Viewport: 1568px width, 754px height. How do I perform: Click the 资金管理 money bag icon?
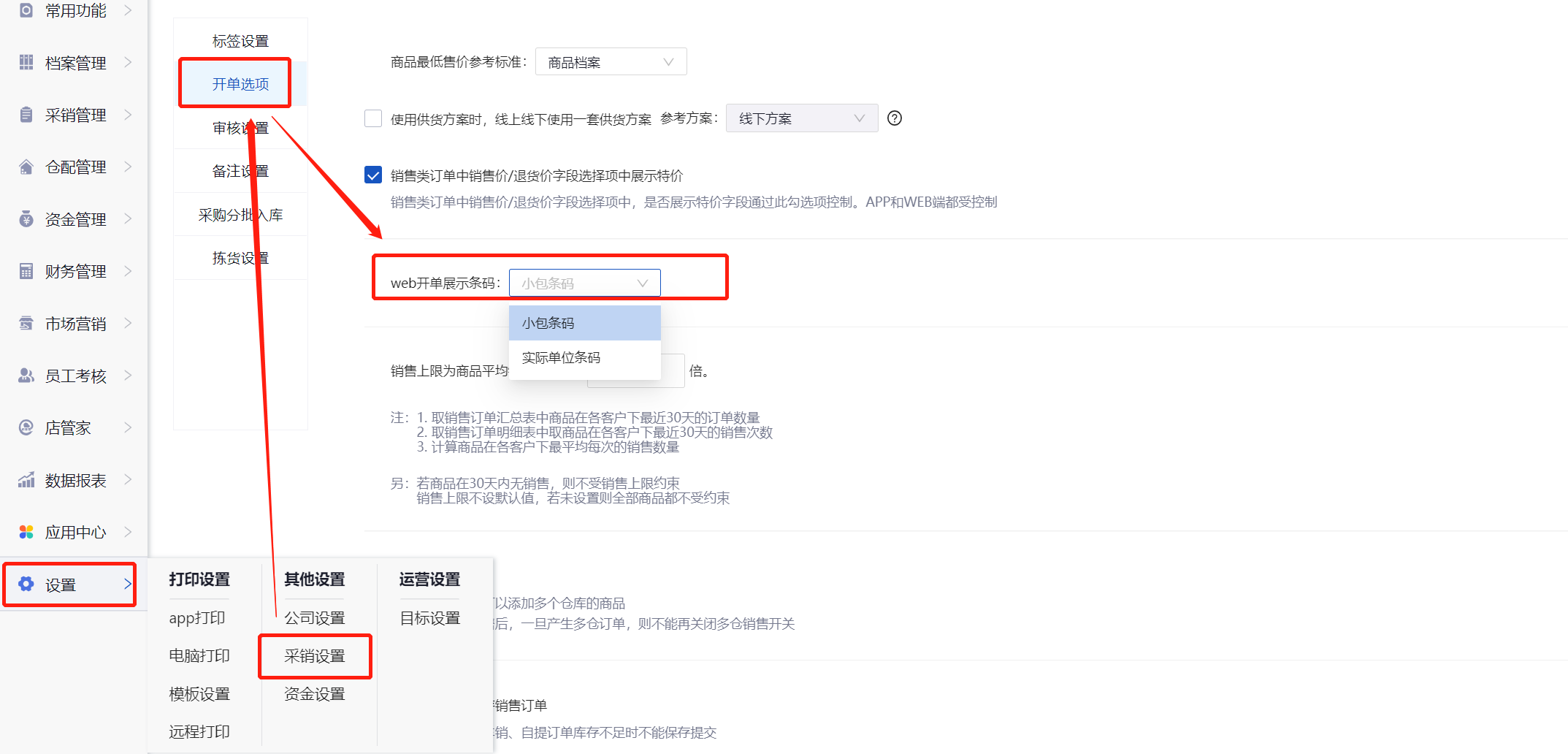pos(26,219)
